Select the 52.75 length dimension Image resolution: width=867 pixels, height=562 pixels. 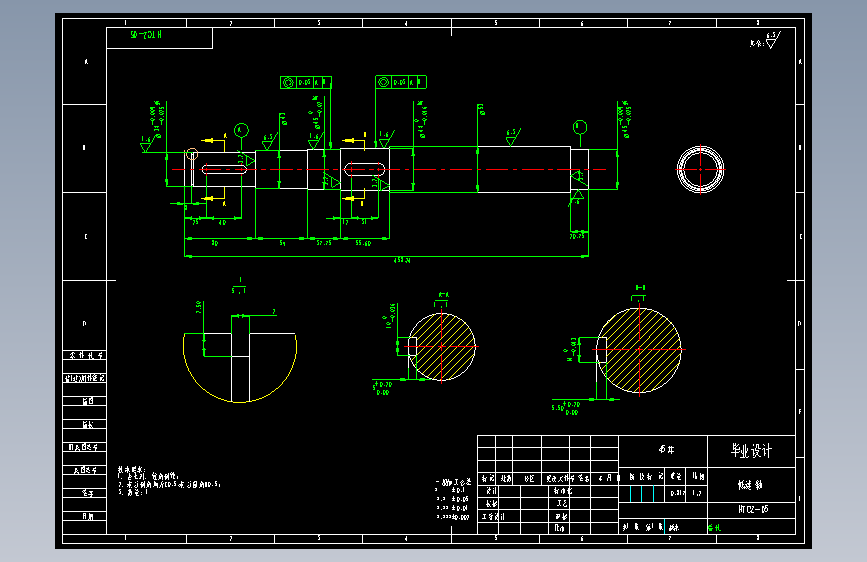[x=324, y=243]
